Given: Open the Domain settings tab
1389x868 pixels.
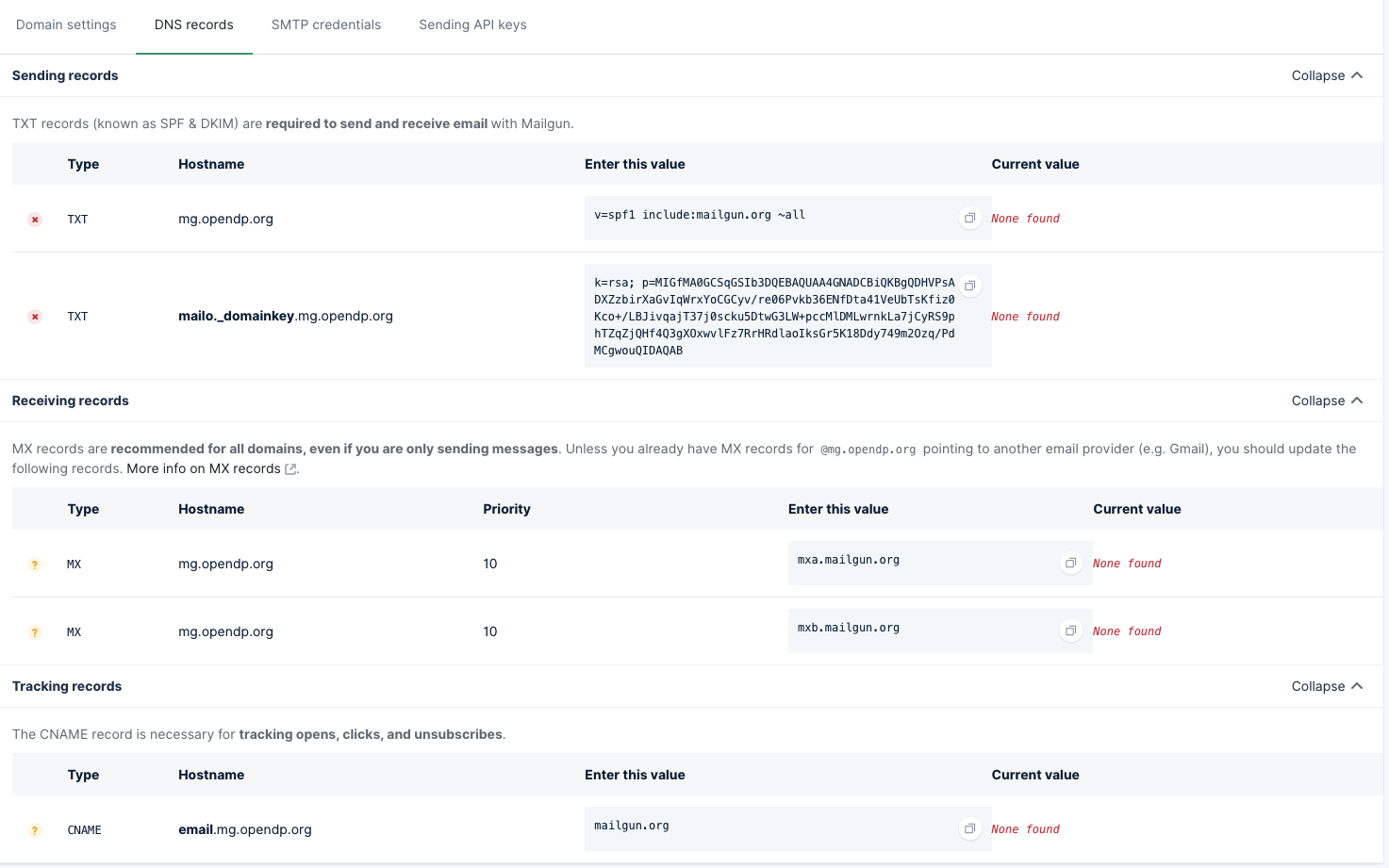Looking at the screenshot, I should click(66, 25).
